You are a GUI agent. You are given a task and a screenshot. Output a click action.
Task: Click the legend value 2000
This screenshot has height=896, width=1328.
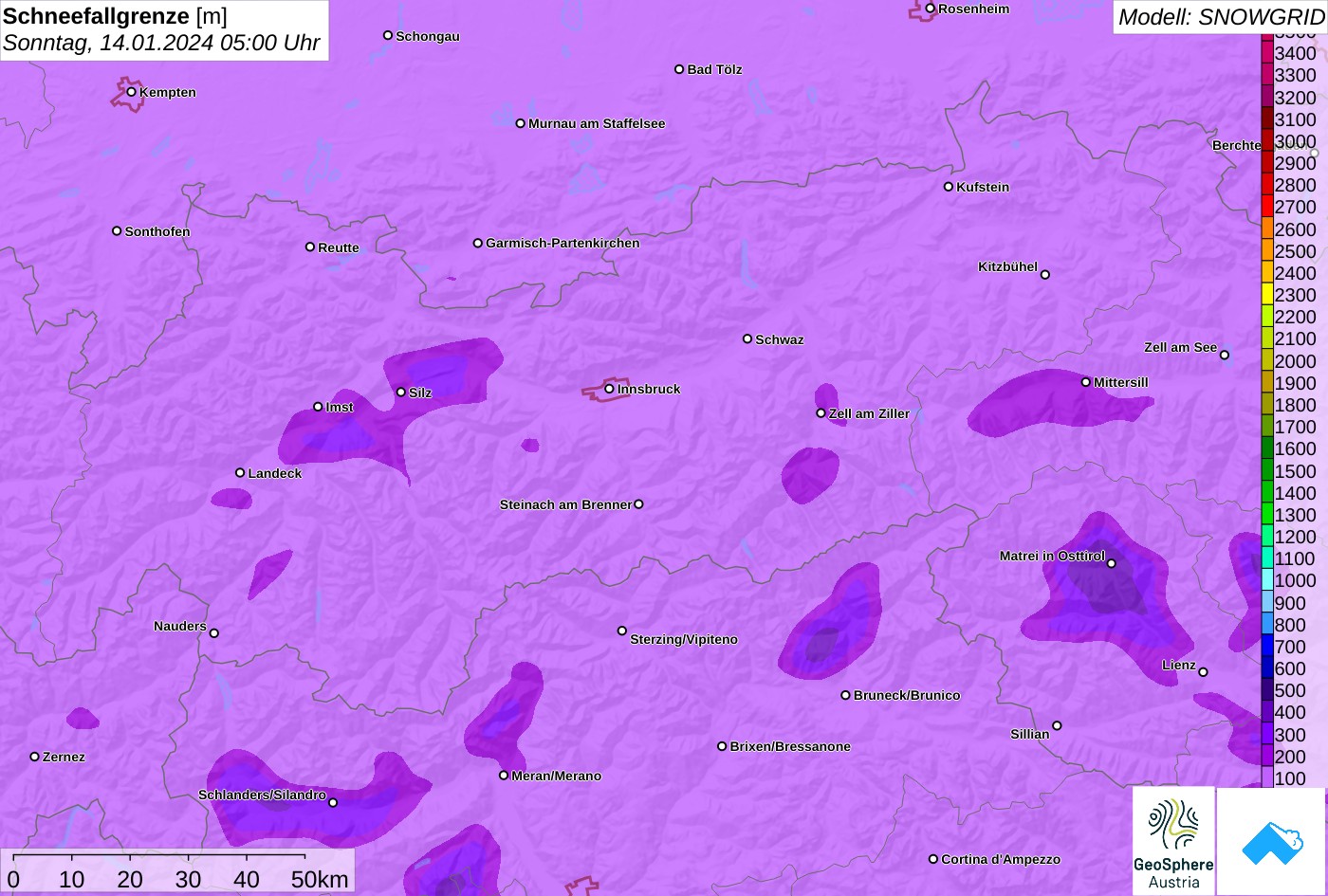(1296, 360)
